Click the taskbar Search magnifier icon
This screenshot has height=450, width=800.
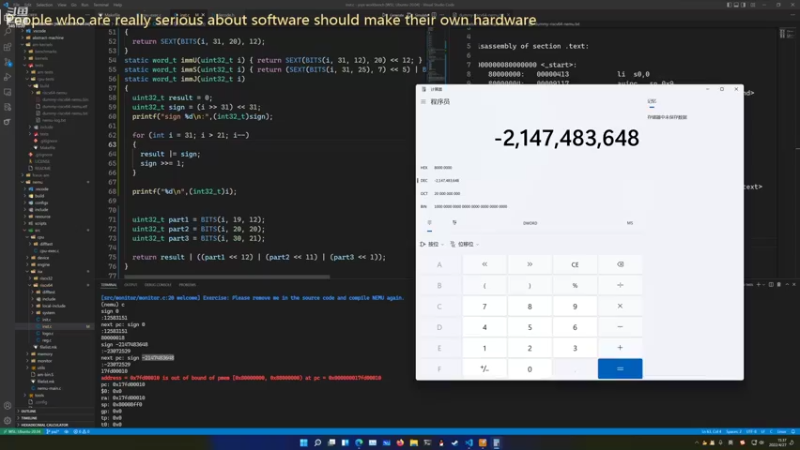(x=317, y=443)
